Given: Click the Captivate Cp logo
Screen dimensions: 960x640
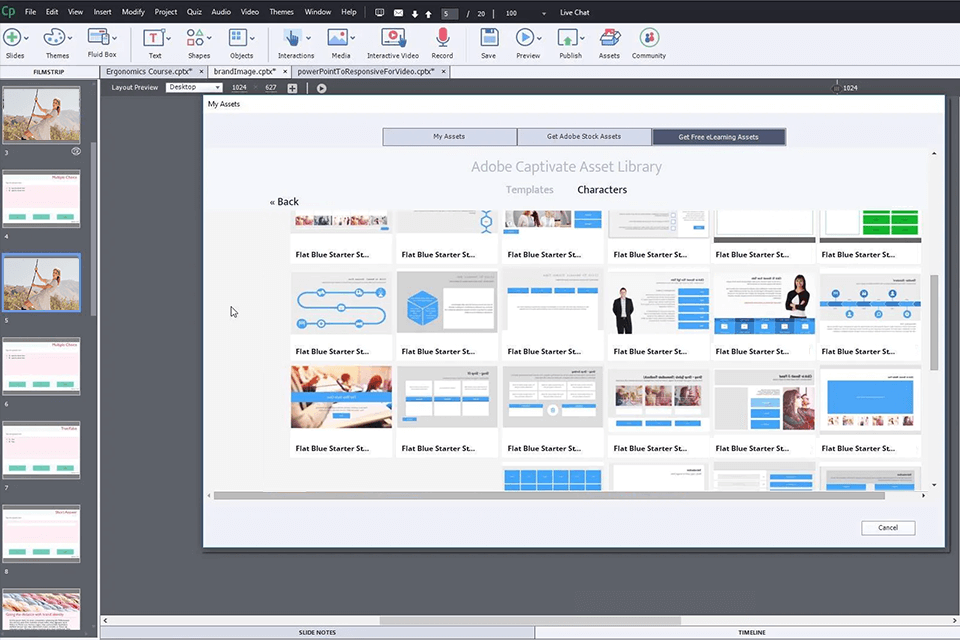Looking at the screenshot, I should (8, 12).
